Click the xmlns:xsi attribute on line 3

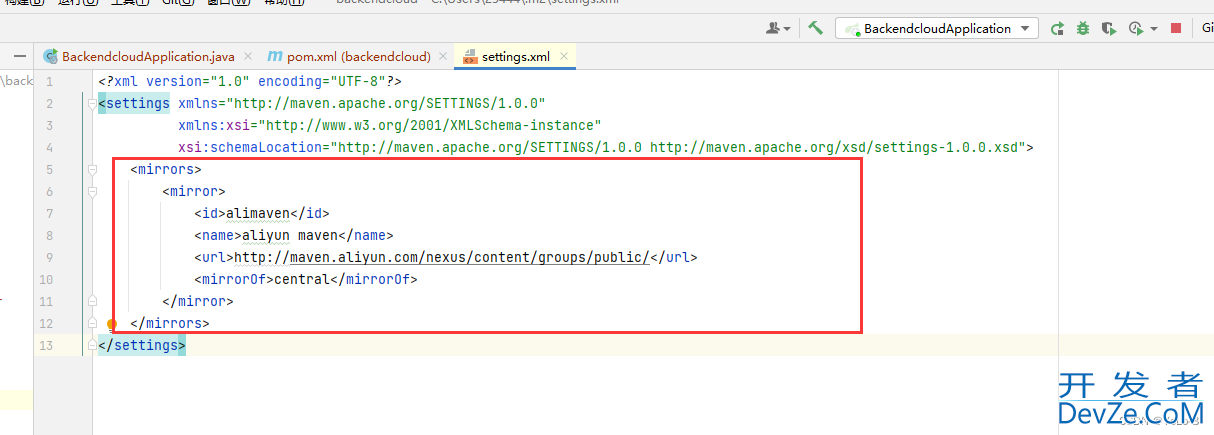[389, 125]
